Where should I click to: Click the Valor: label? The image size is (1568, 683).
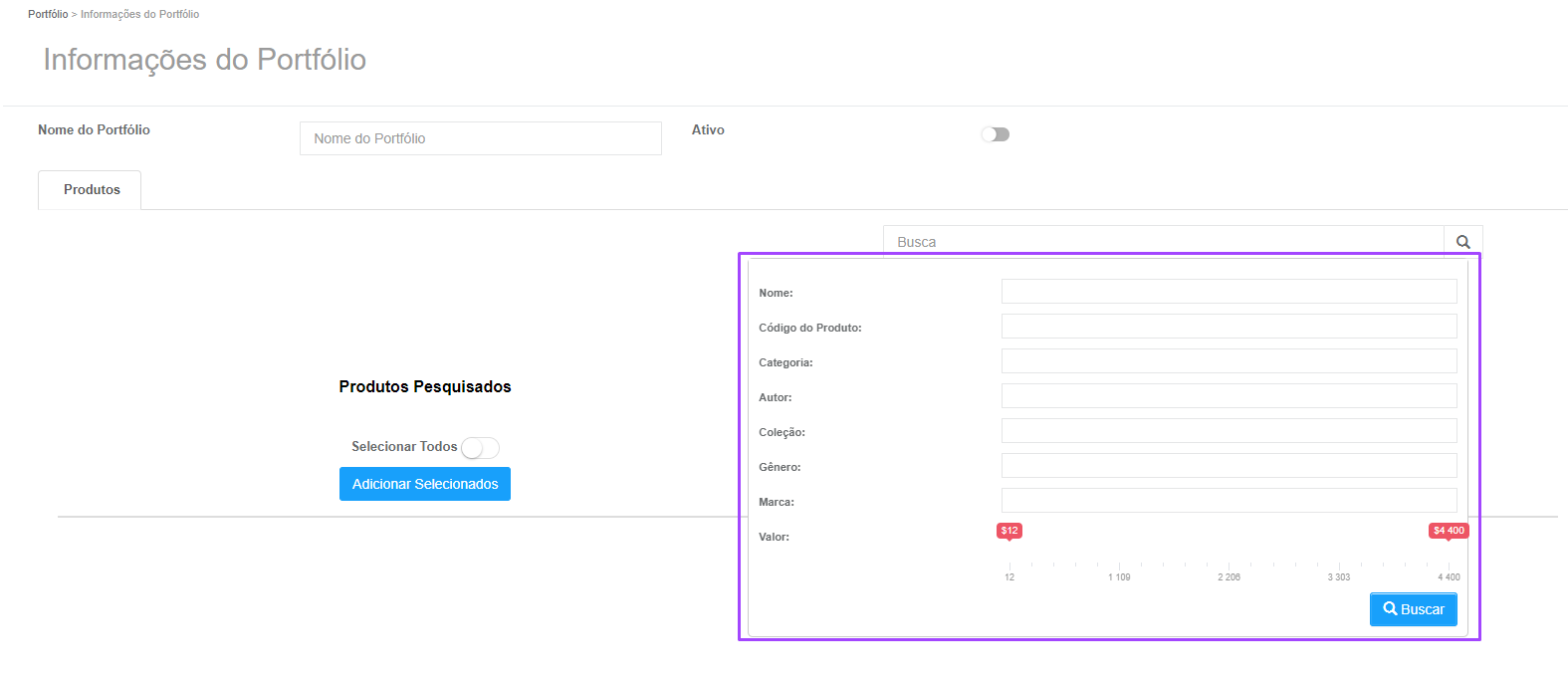(774, 537)
